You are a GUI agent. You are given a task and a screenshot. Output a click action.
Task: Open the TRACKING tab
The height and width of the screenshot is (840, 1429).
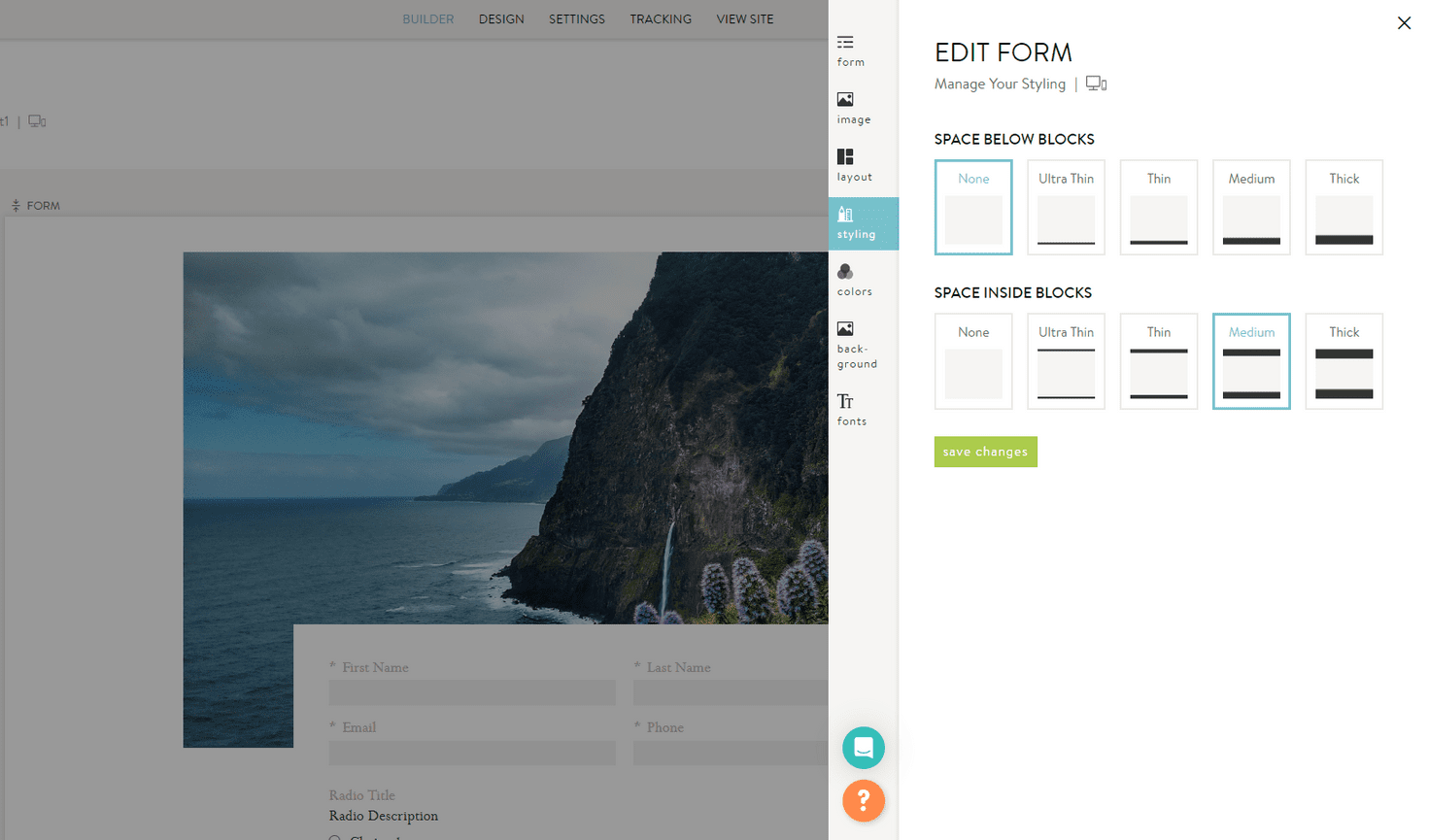(660, 18)
